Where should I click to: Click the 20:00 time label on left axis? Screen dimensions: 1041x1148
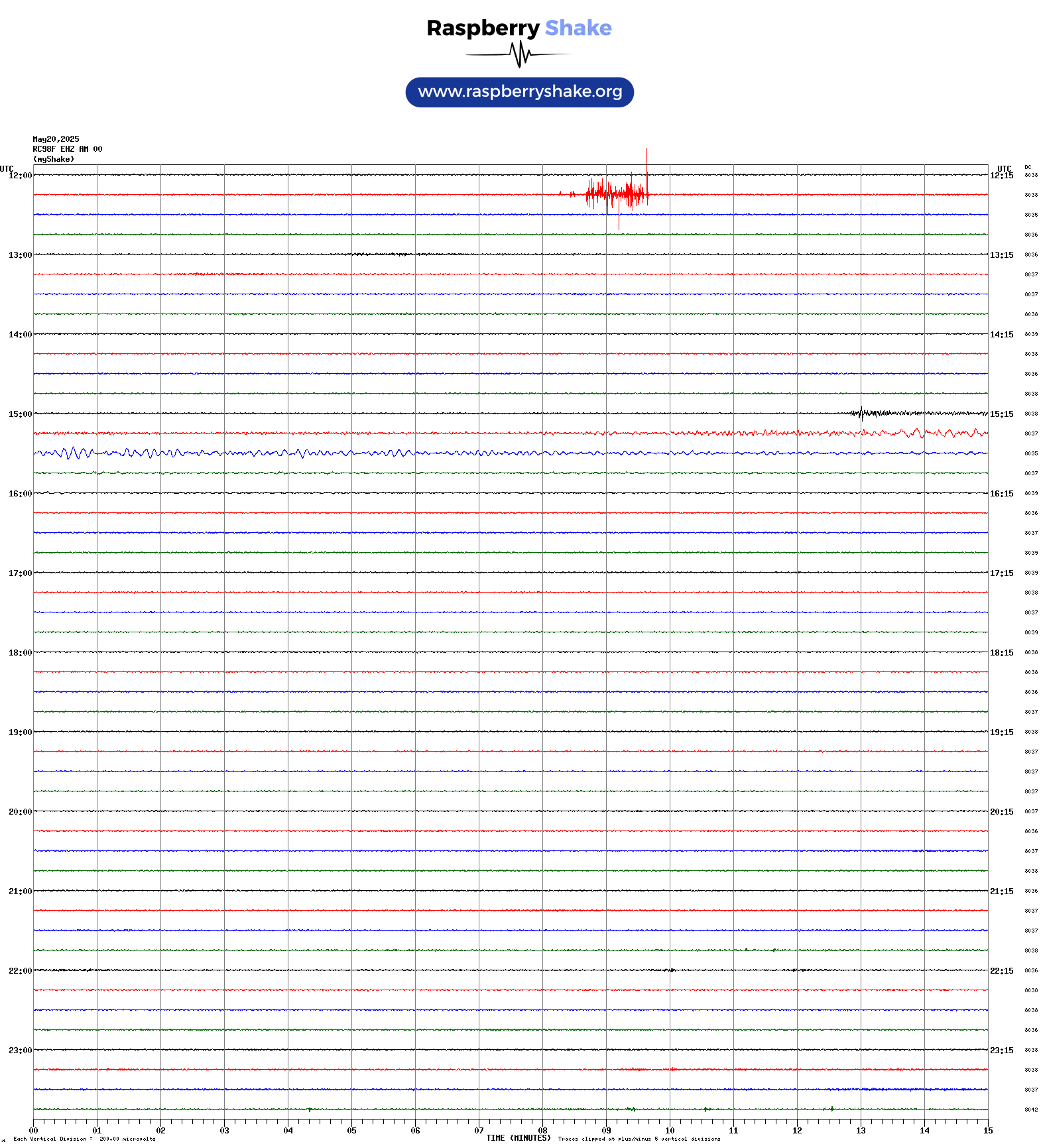(x=20, y=812)
